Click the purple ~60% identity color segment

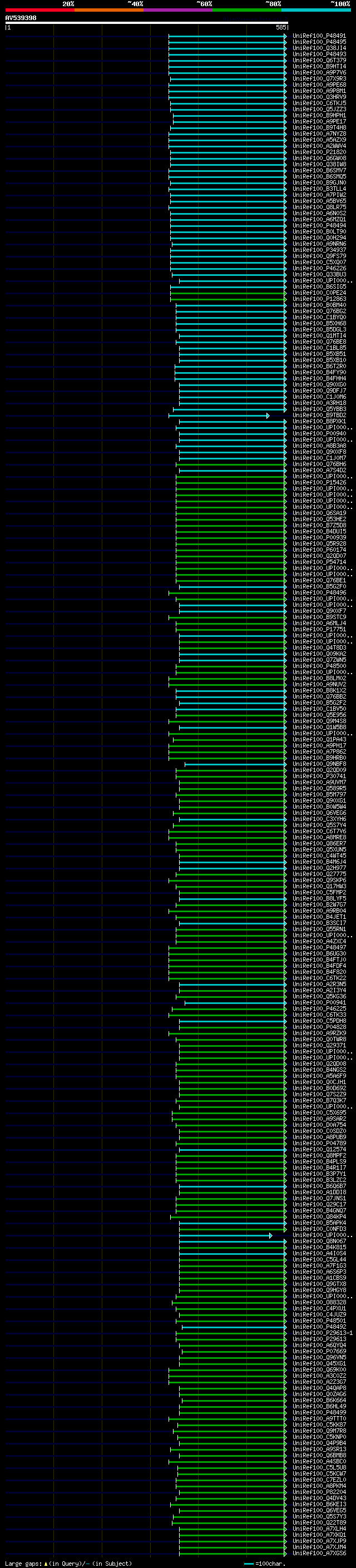point(179,10)
